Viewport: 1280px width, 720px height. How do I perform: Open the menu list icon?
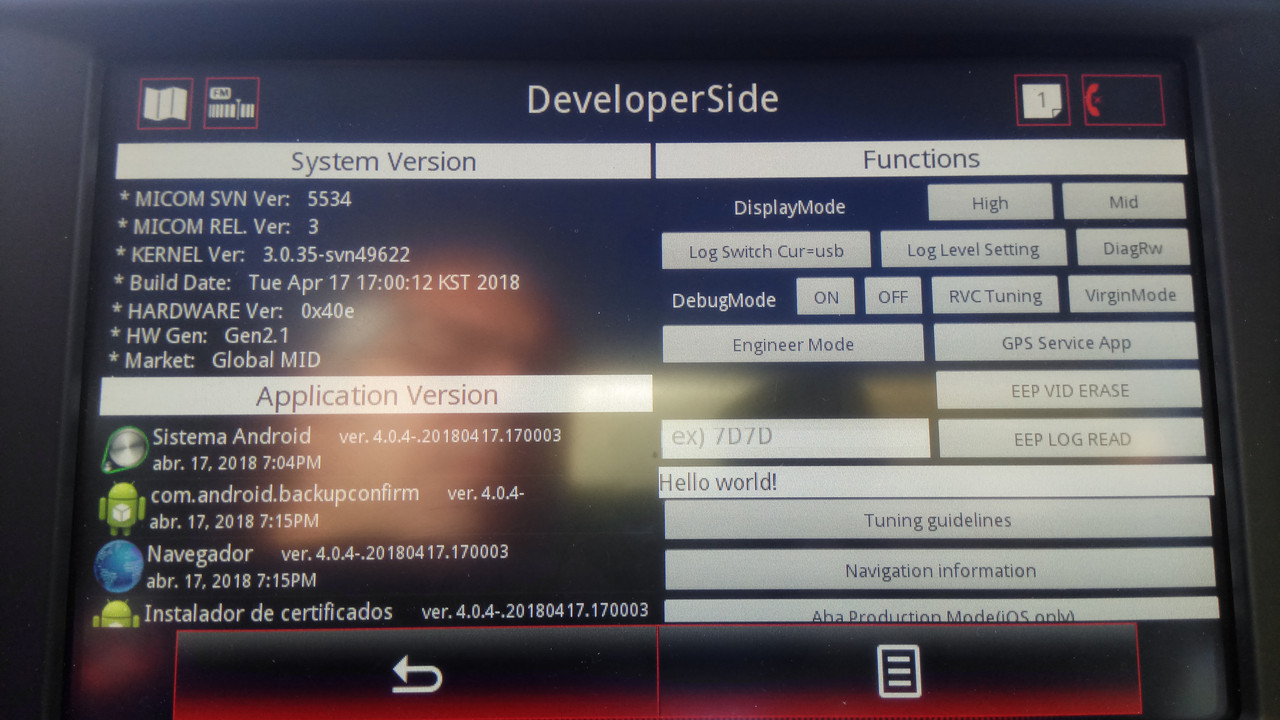coord(898,670)
